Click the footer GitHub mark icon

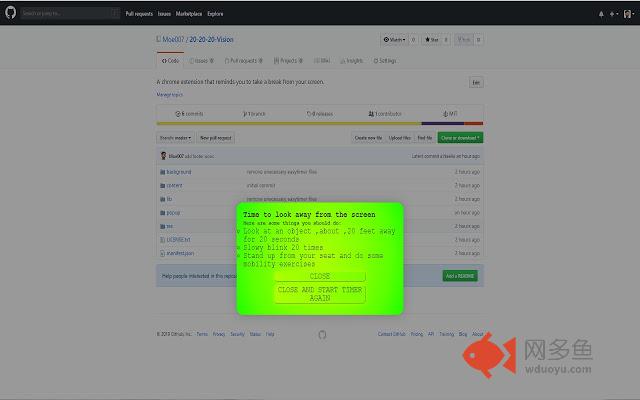(322, 335)
